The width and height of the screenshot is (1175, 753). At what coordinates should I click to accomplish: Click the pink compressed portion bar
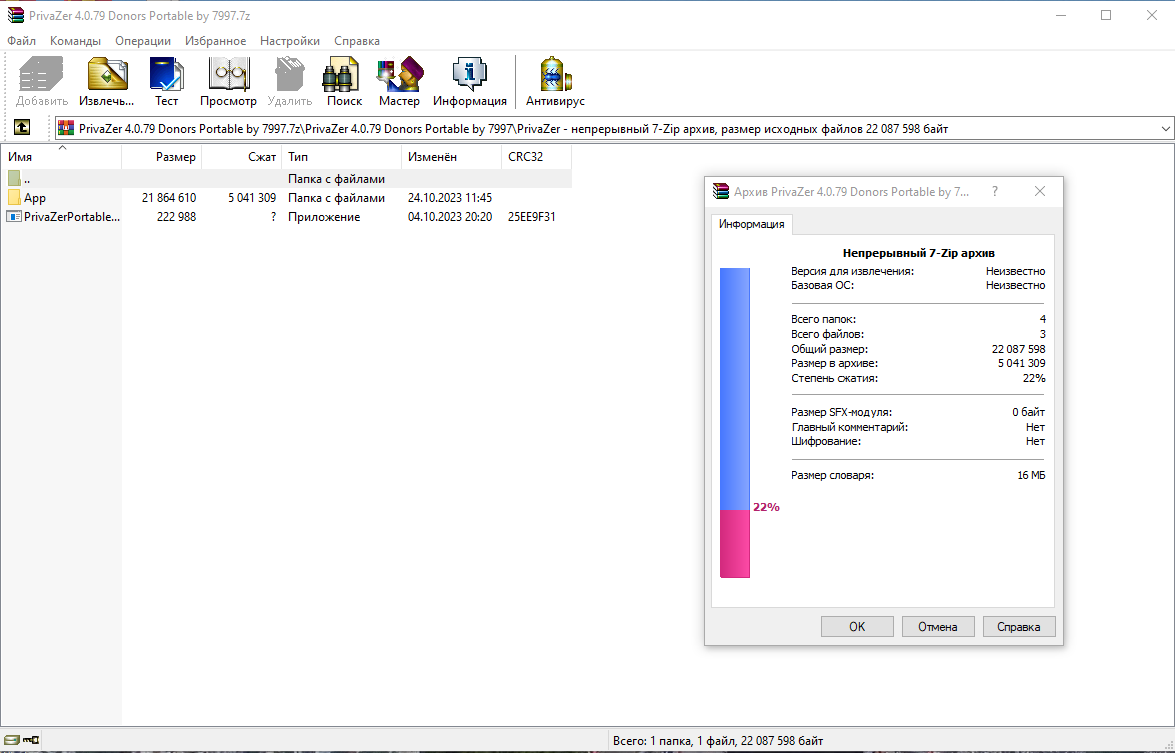[x=734, y=544]
